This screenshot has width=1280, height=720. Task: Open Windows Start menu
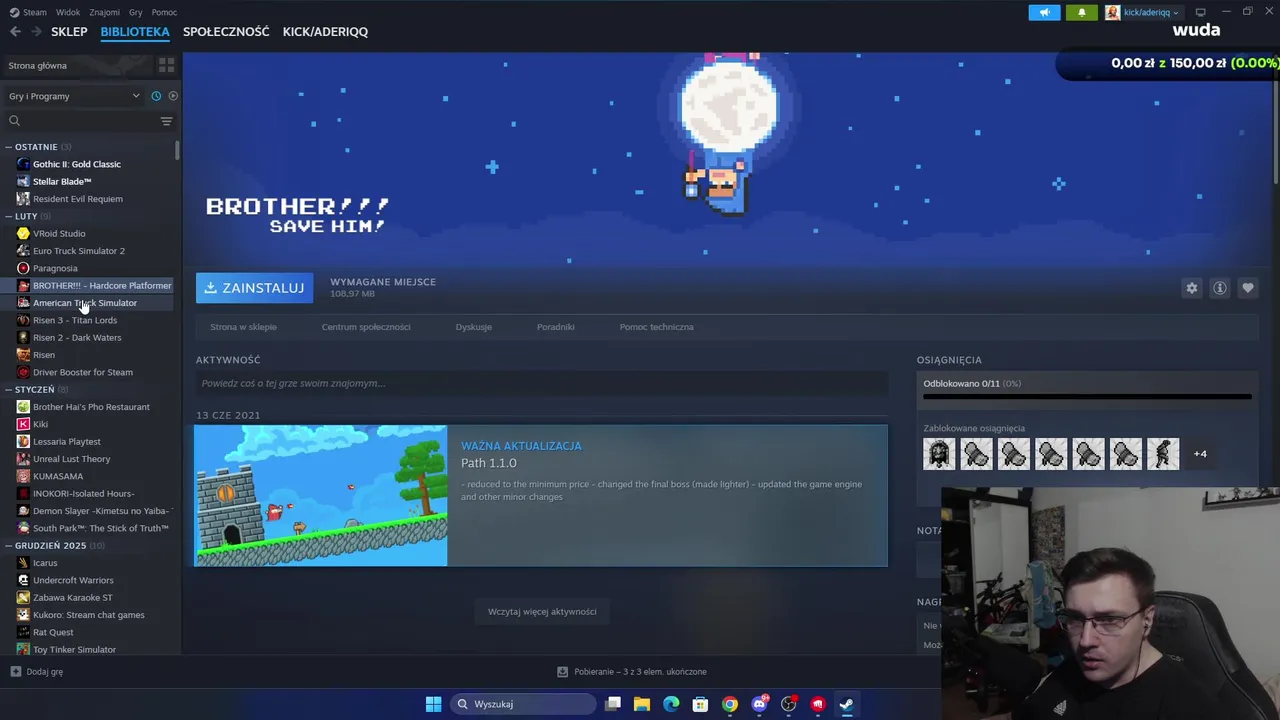coord(433,704)
